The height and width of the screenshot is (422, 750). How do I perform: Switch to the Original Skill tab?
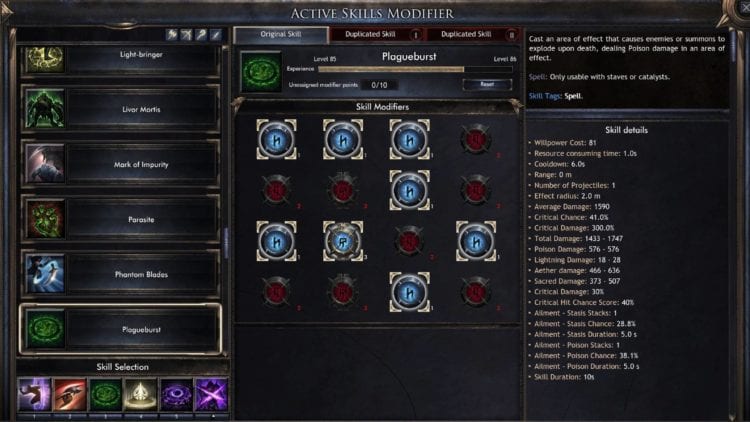[281, 34]
